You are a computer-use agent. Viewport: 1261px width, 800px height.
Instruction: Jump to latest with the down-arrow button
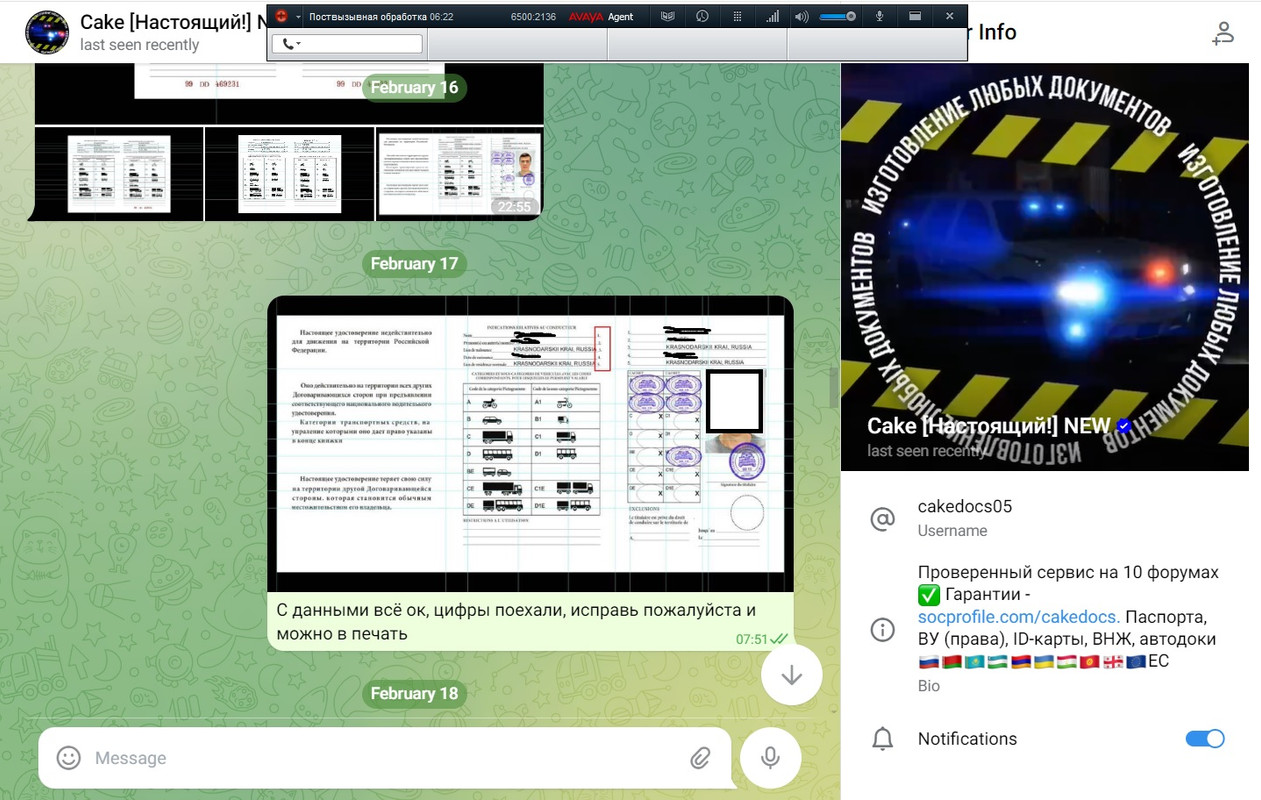[x=792, y=675]
